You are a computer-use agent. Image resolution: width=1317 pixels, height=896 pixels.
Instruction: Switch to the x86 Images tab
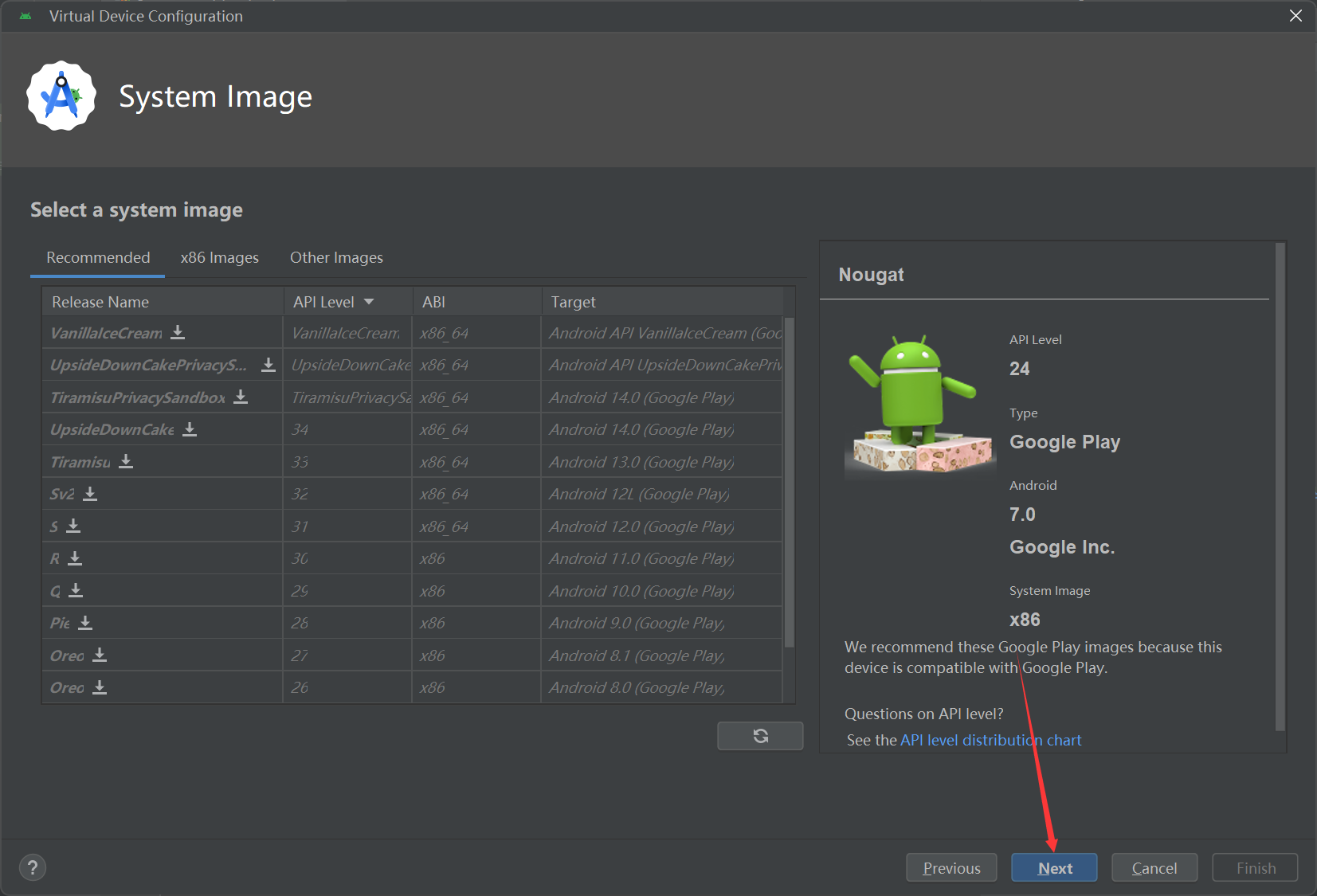click(x=220, y=257)
